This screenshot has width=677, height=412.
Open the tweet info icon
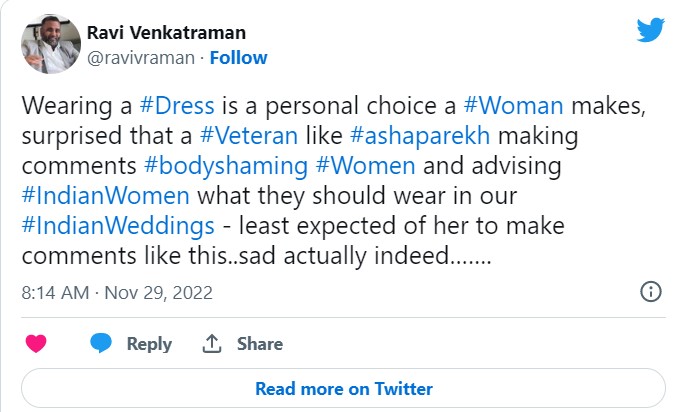point(650,292)
